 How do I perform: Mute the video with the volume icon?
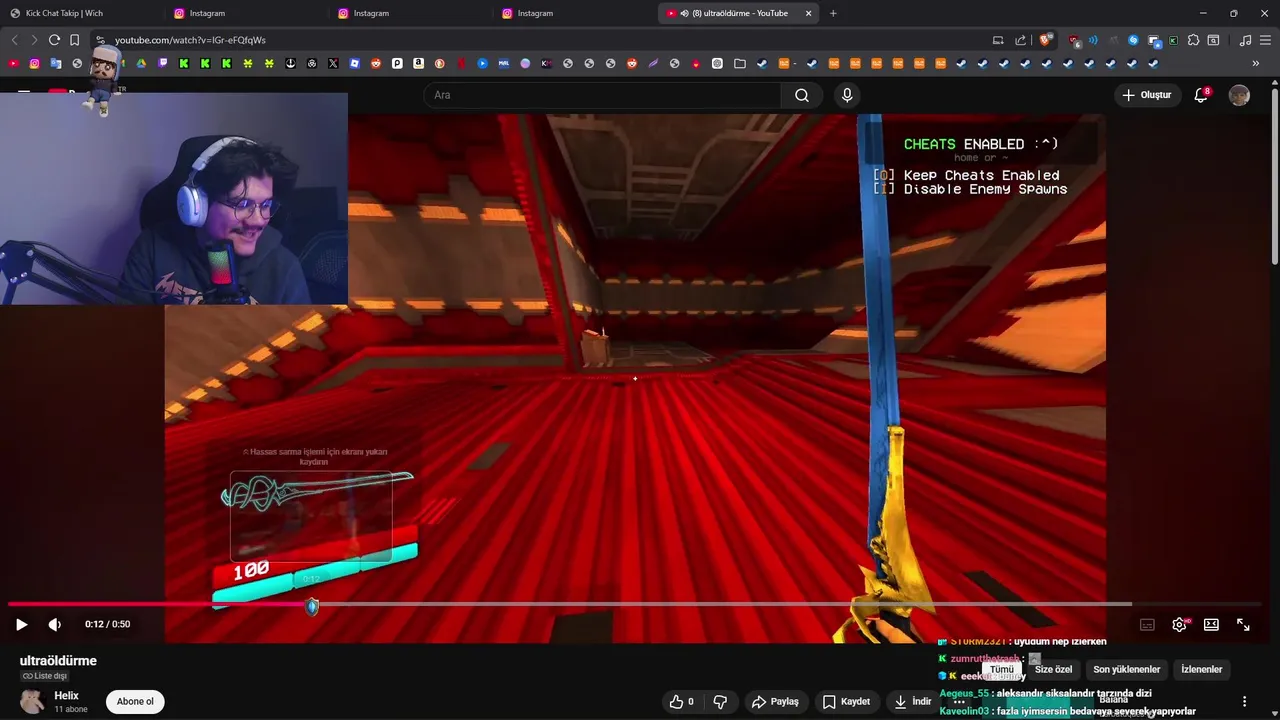click(x=54, y=624)
